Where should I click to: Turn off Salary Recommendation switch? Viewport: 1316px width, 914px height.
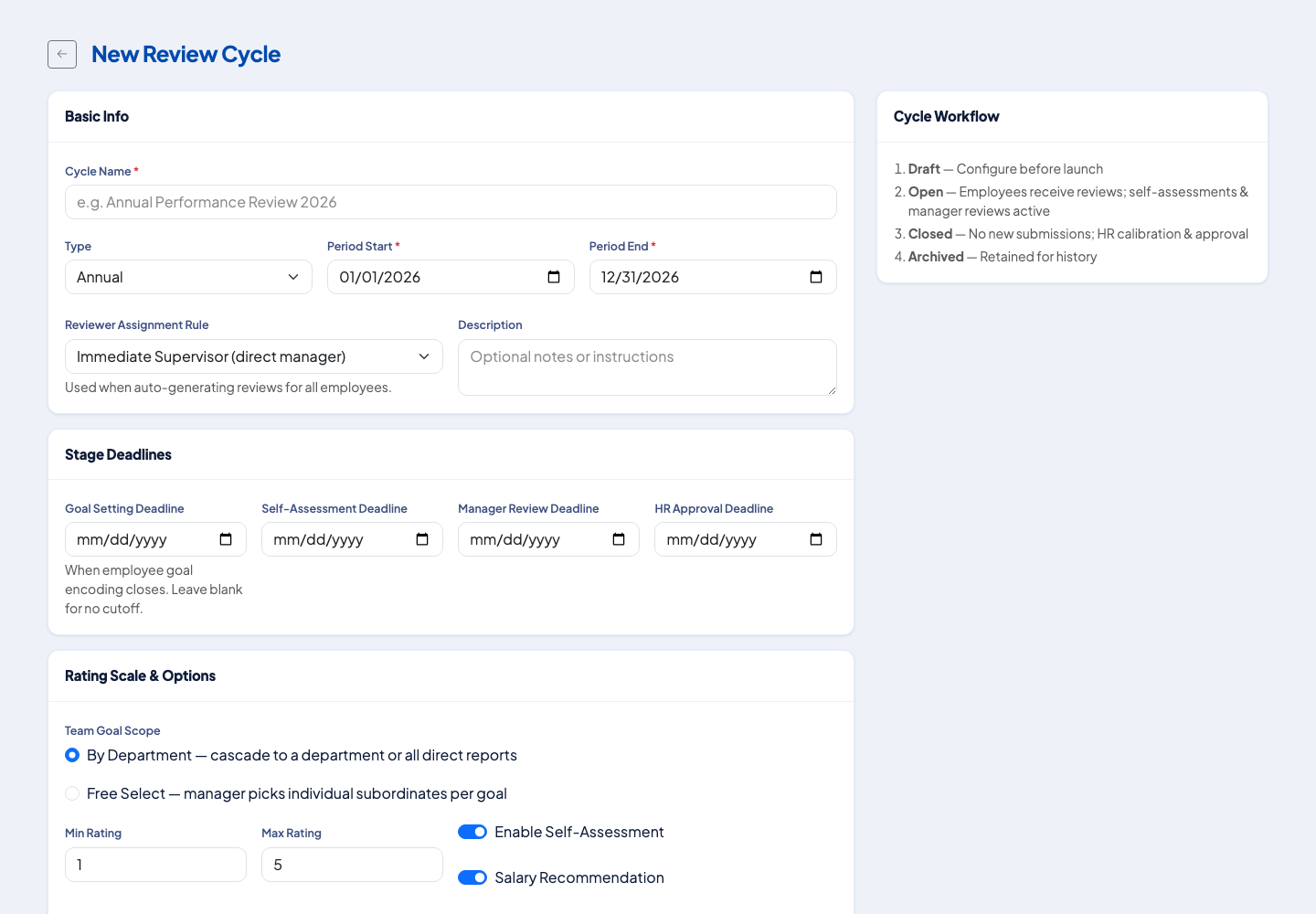pyautogui.click(x=472, y=877)
